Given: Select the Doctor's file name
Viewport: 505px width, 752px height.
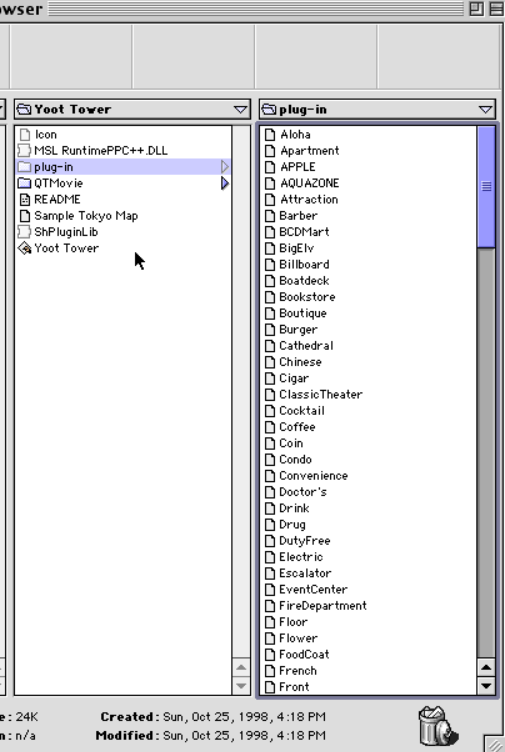Looking at the screenshot, I should (x=303, y=492).
